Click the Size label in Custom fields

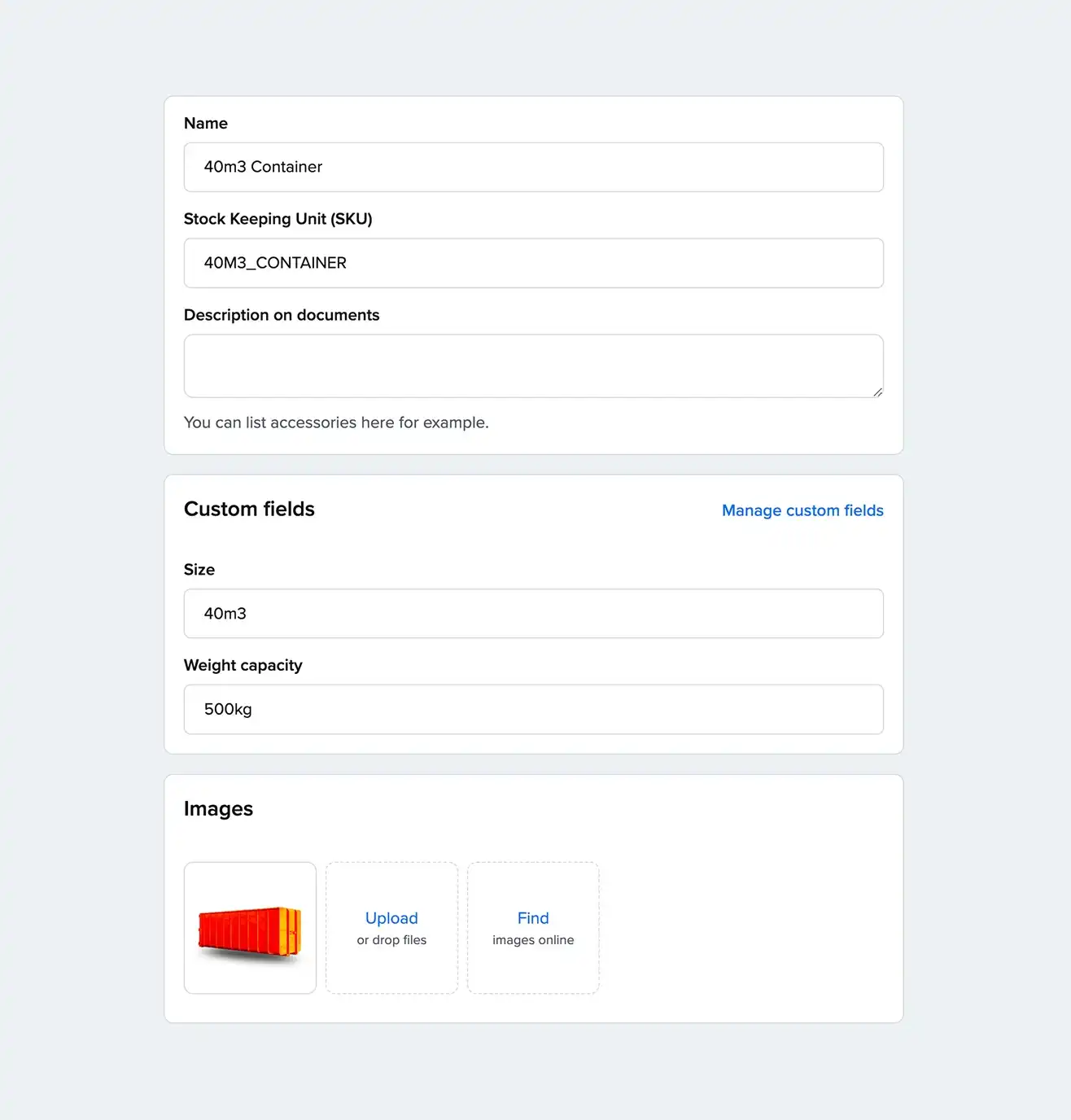click(x=199, y=569)
